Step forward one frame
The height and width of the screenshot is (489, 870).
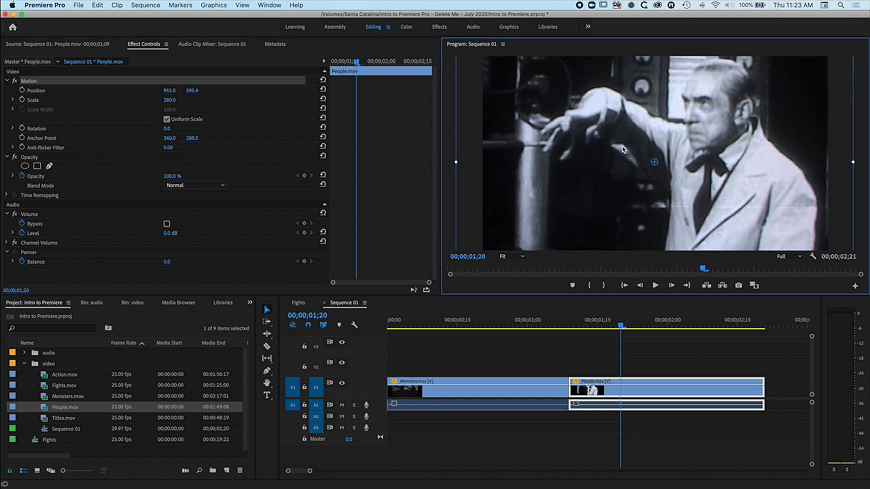coord(671,285)
